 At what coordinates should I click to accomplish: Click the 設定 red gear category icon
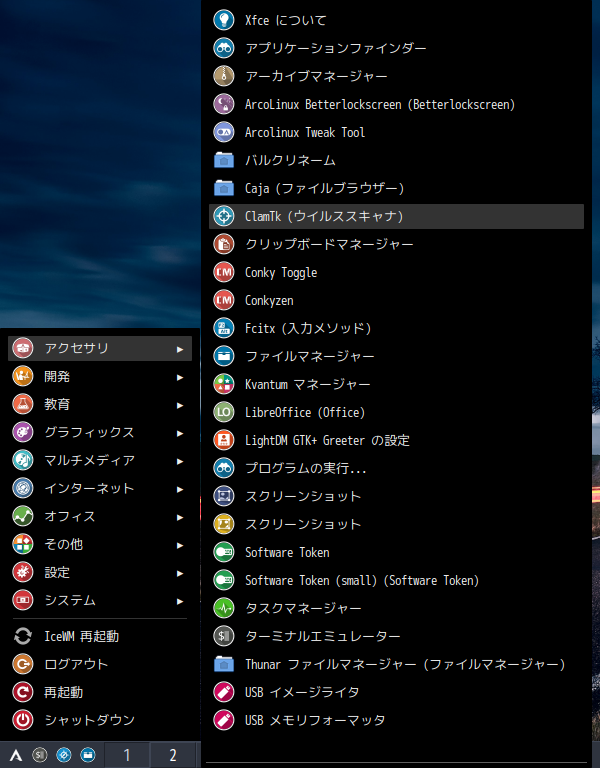(x=23, y=572)
